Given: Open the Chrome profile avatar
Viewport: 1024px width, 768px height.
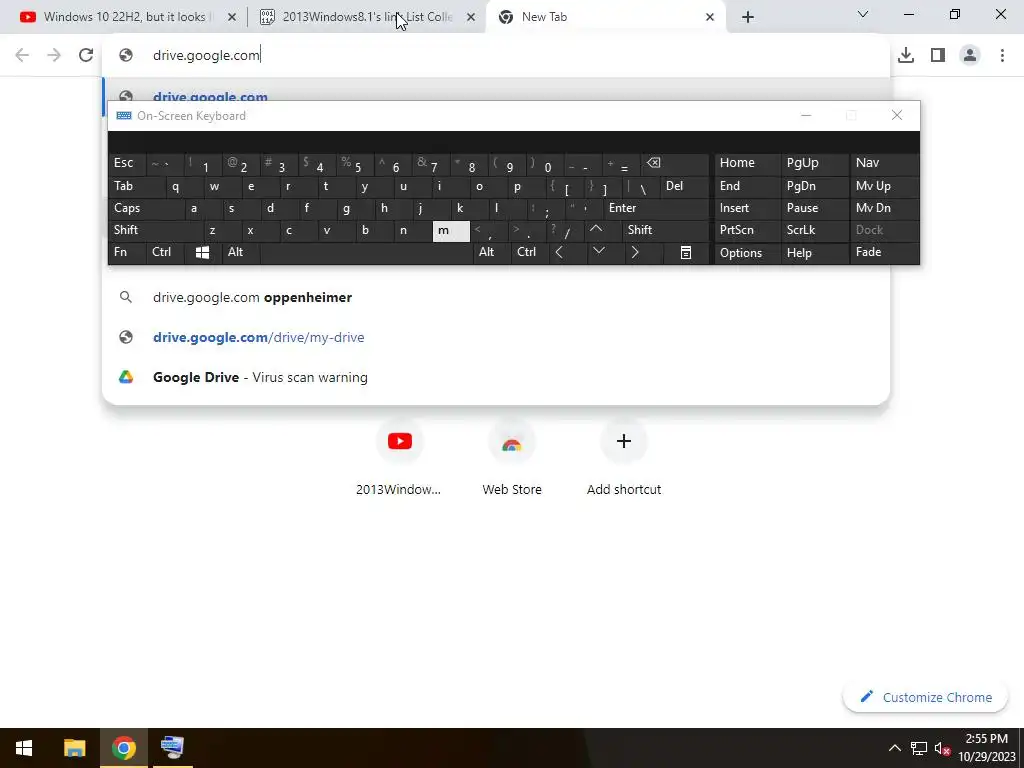Looking at the screenshot, I should point(970,56).
